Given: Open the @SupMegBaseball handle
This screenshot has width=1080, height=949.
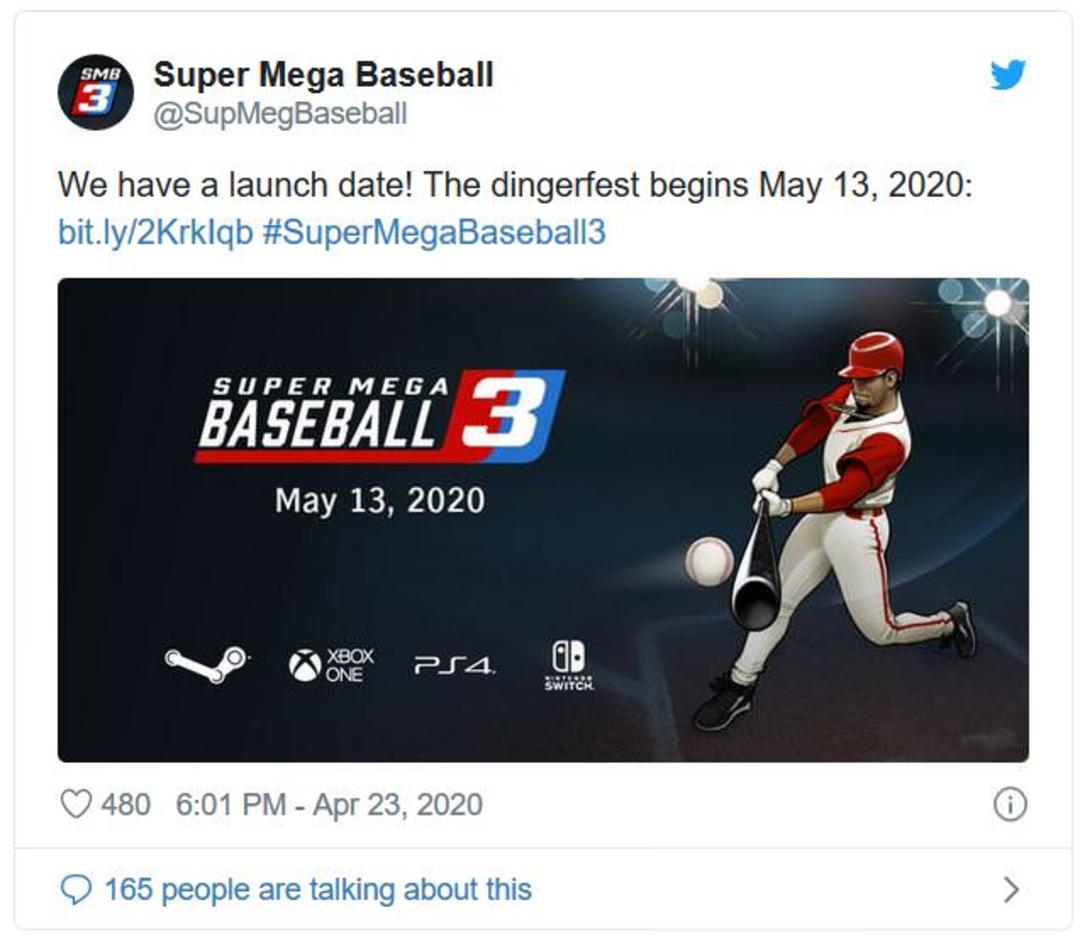Looking at the screenshot, I should coord(280,114).
